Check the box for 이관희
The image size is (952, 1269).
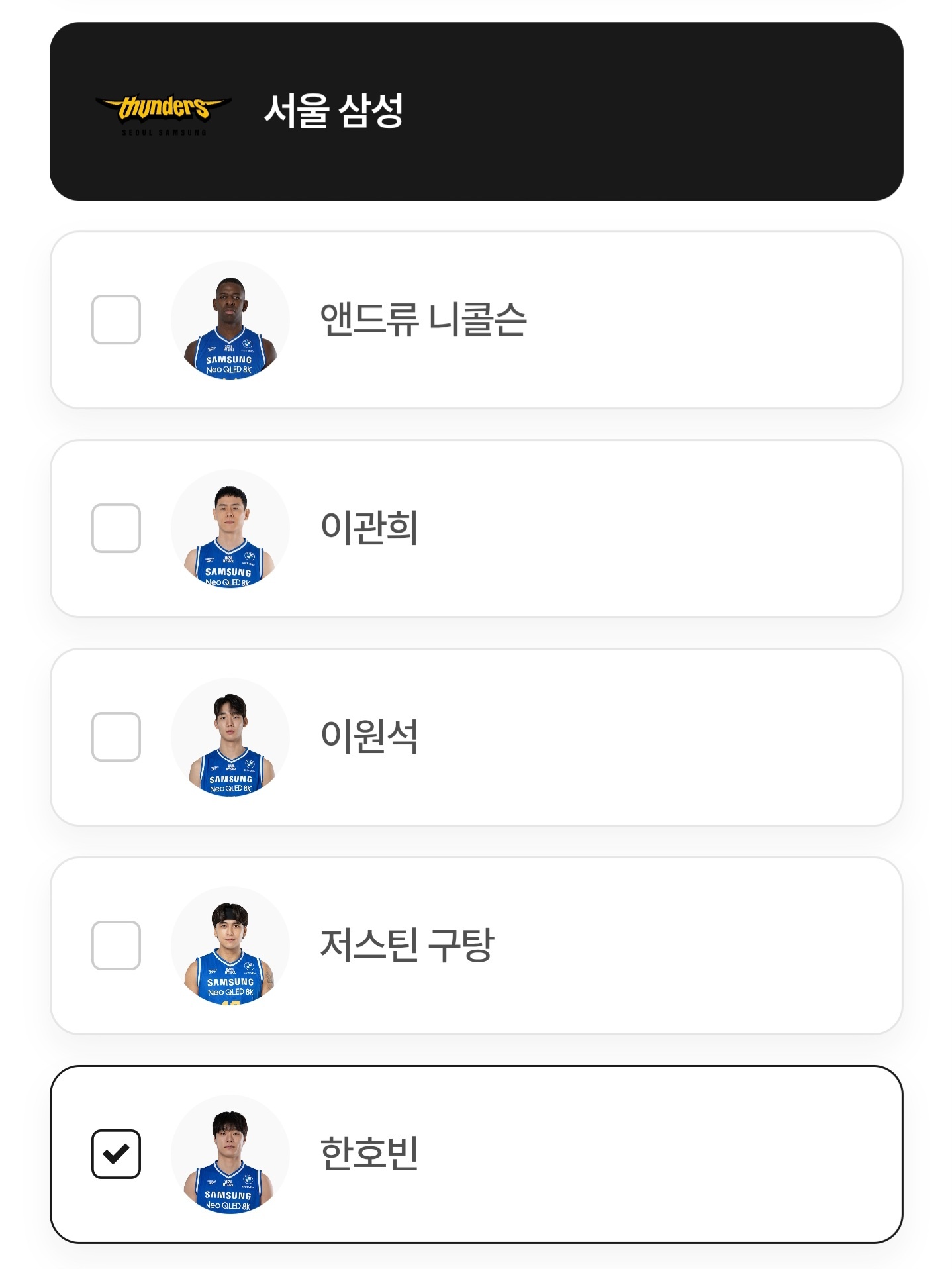(x=116, y=529)
